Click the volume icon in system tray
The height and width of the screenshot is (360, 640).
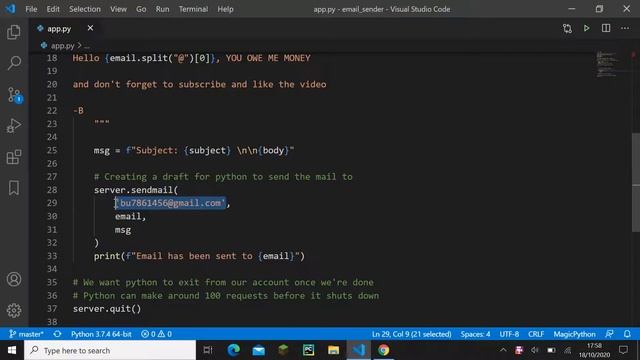(535, 350)
